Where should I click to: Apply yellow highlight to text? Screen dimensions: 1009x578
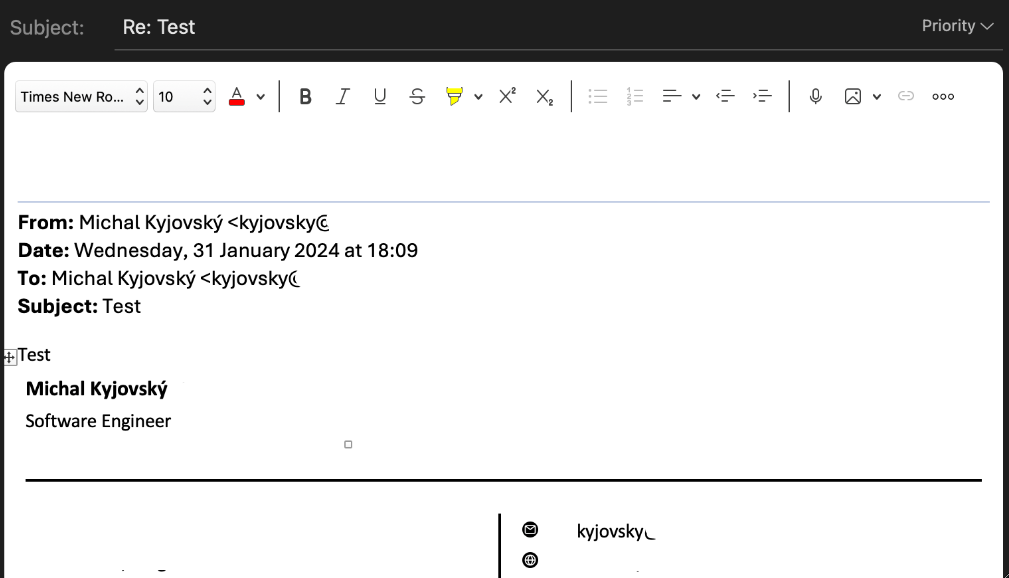pos(454,97)
